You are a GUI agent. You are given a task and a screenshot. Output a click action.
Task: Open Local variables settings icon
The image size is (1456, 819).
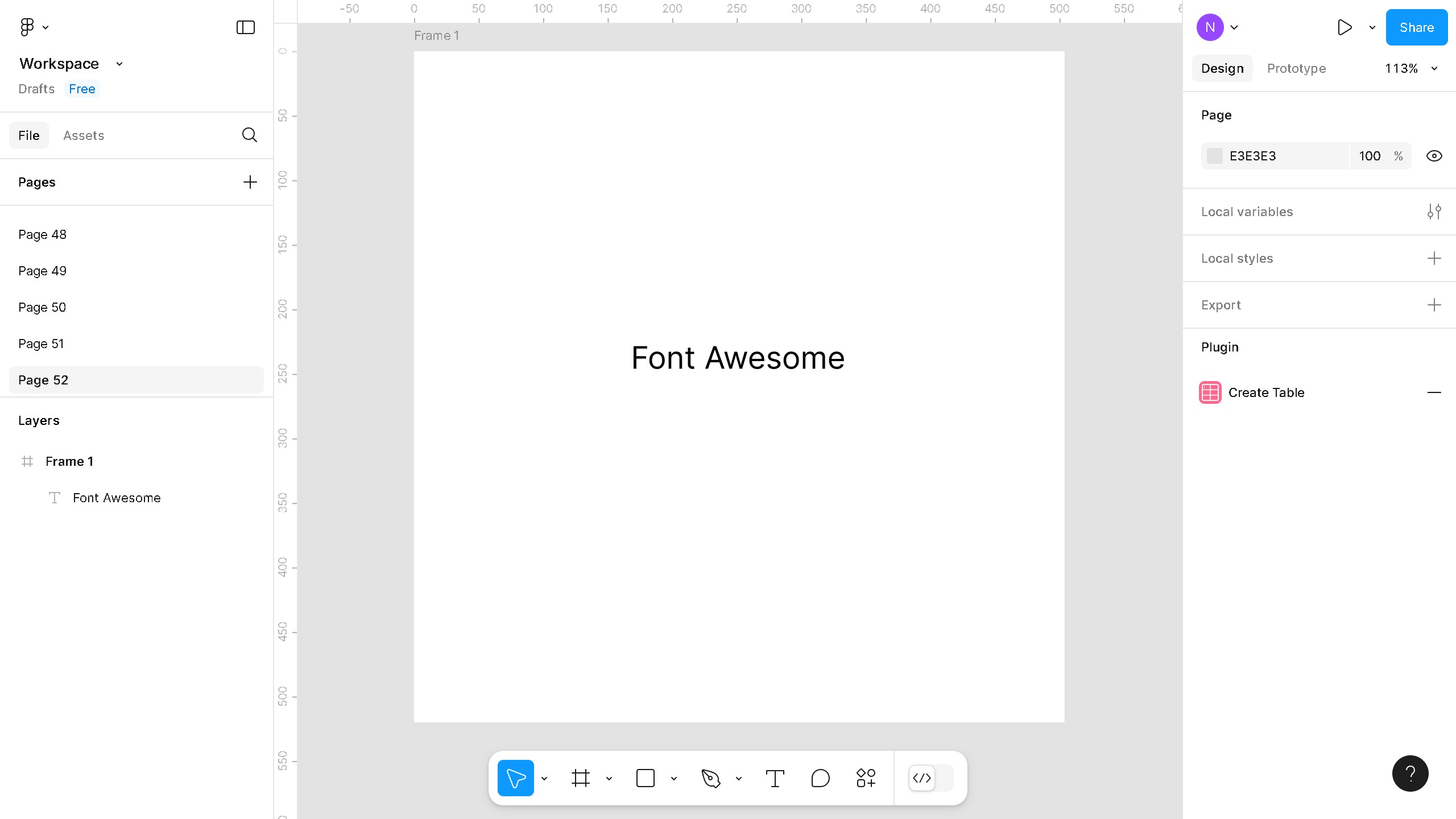tap(1434, 211)
